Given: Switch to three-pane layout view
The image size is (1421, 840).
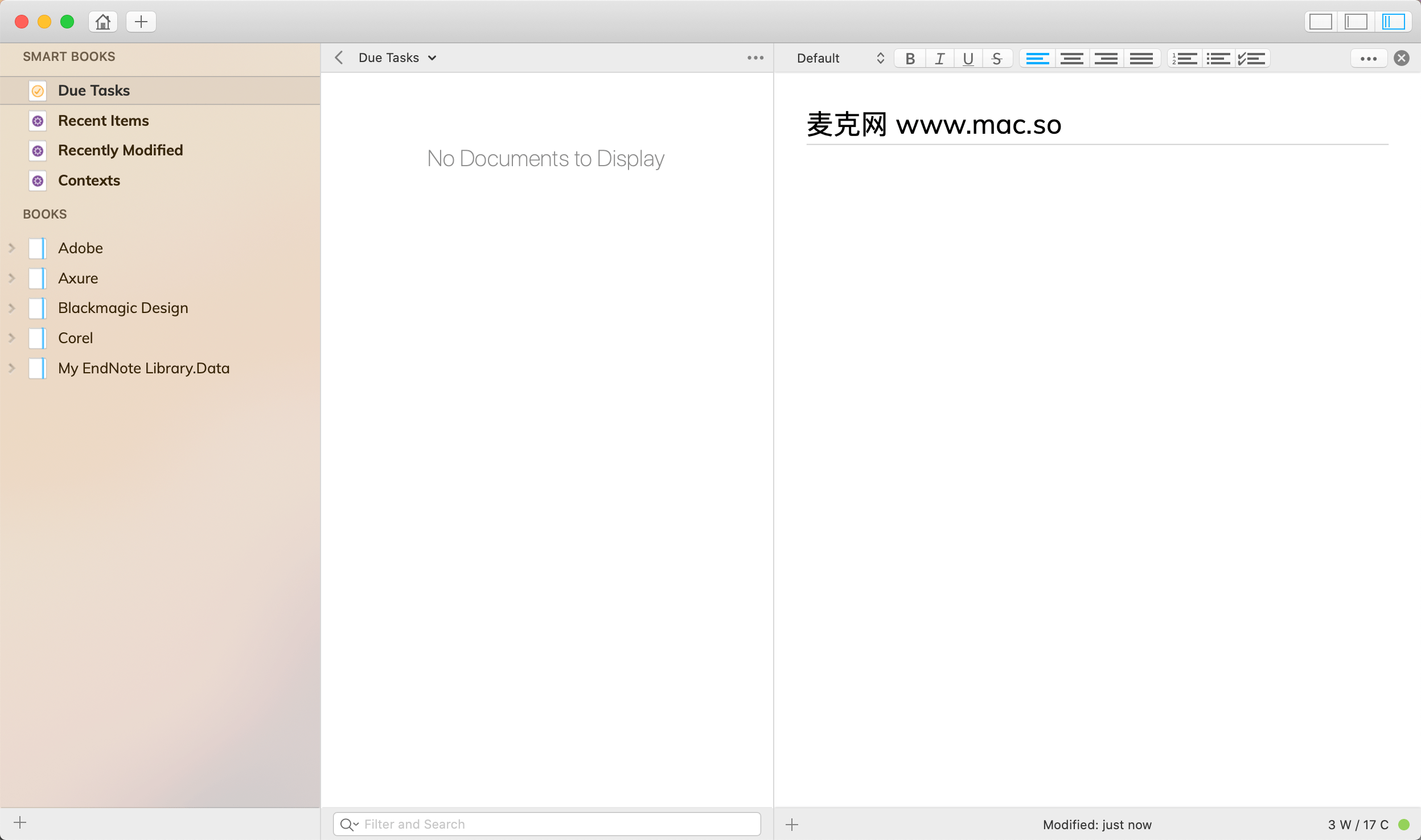Looking at the screenshot, I should 1393,22.
